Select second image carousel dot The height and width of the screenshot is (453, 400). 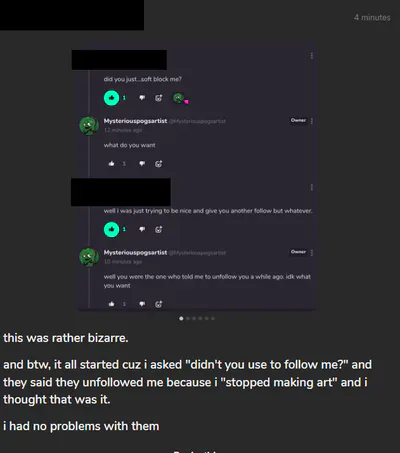point(188,319)
